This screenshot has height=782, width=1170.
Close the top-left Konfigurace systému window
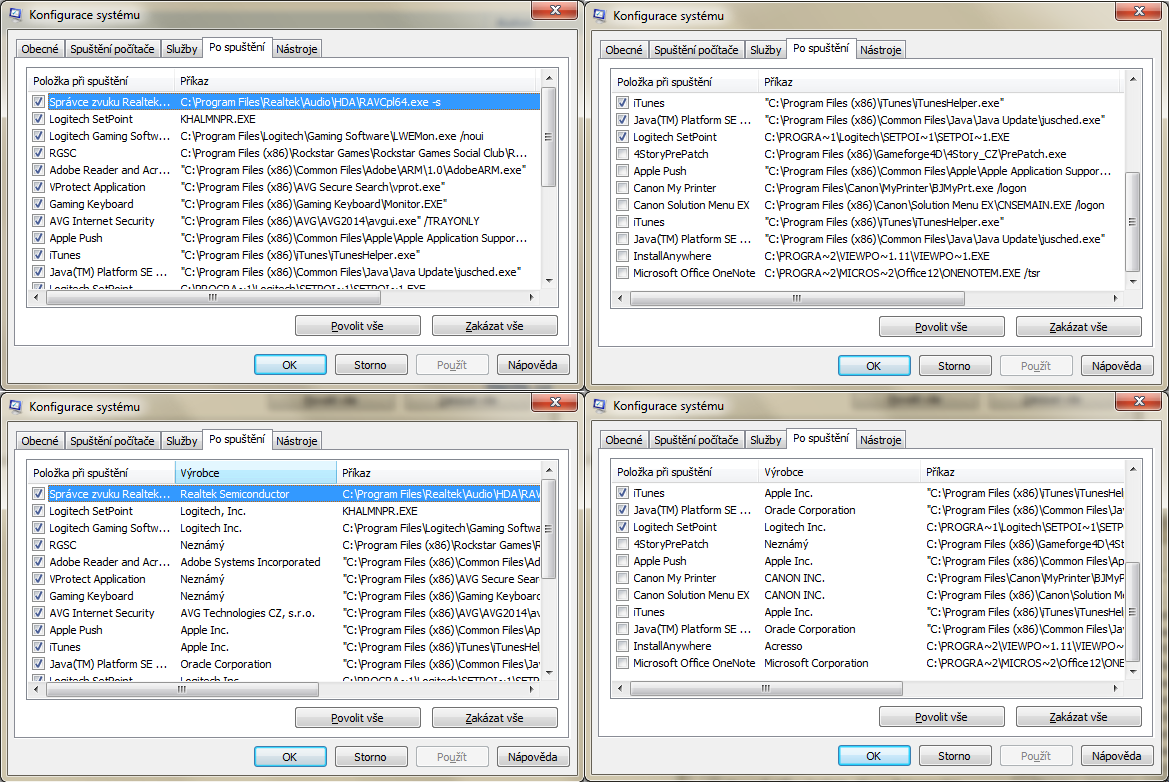point(555,10)
